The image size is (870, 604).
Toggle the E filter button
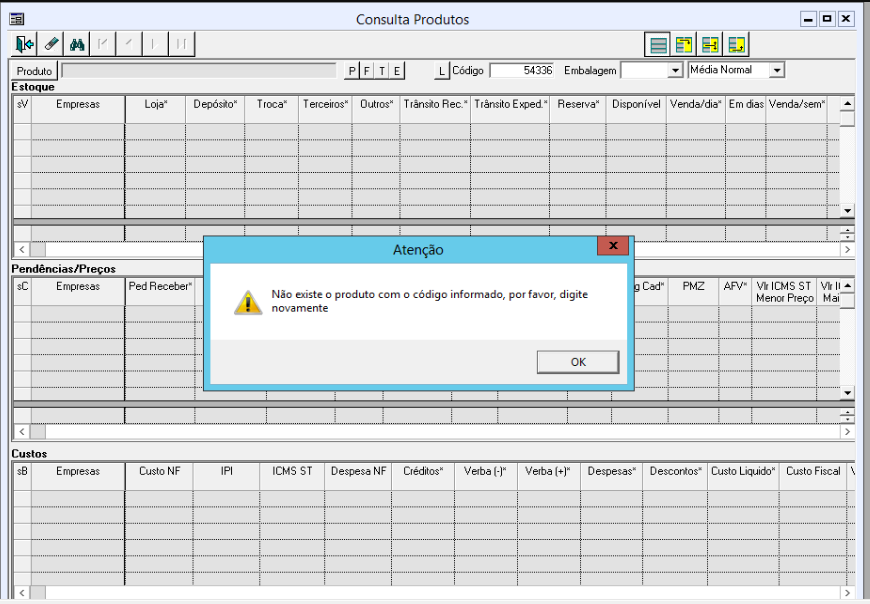pyautogui.click(x=397, y=71)
